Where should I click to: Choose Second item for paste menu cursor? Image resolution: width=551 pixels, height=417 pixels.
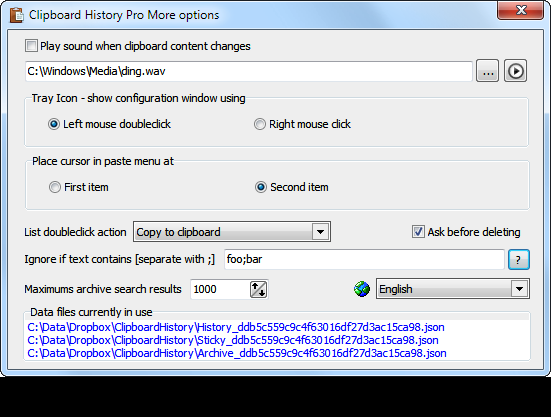261,187
